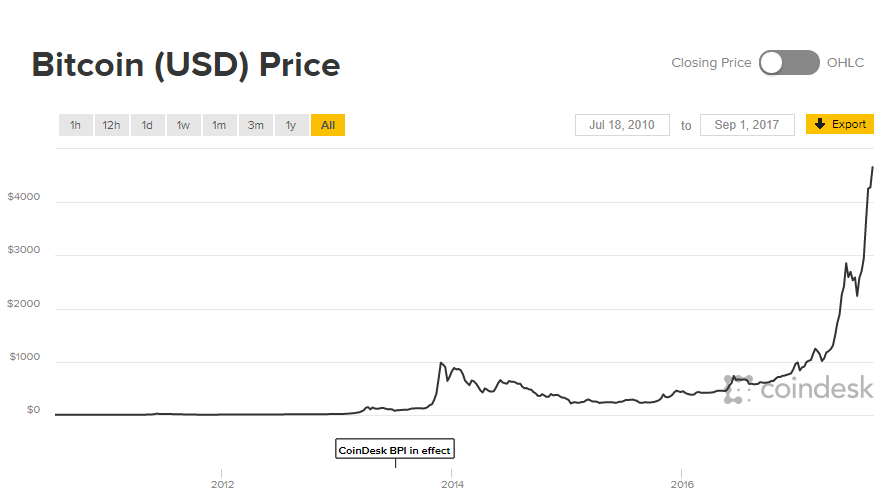The image size is (878, 501).
Task: Show the 1m time range
Action: click(x=220, y=125)
